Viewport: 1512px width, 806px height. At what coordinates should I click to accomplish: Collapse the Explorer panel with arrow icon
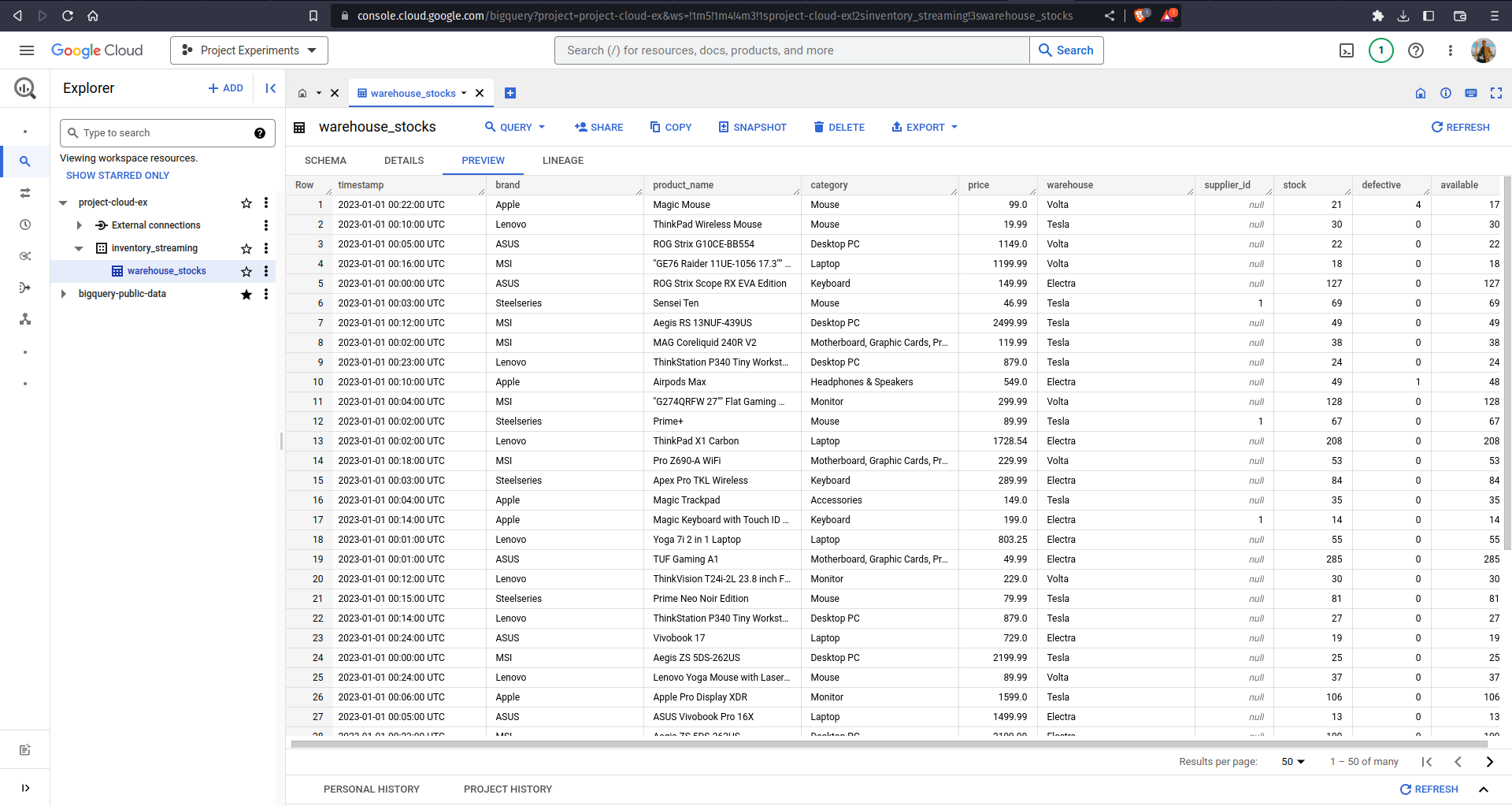coord(270,88)
